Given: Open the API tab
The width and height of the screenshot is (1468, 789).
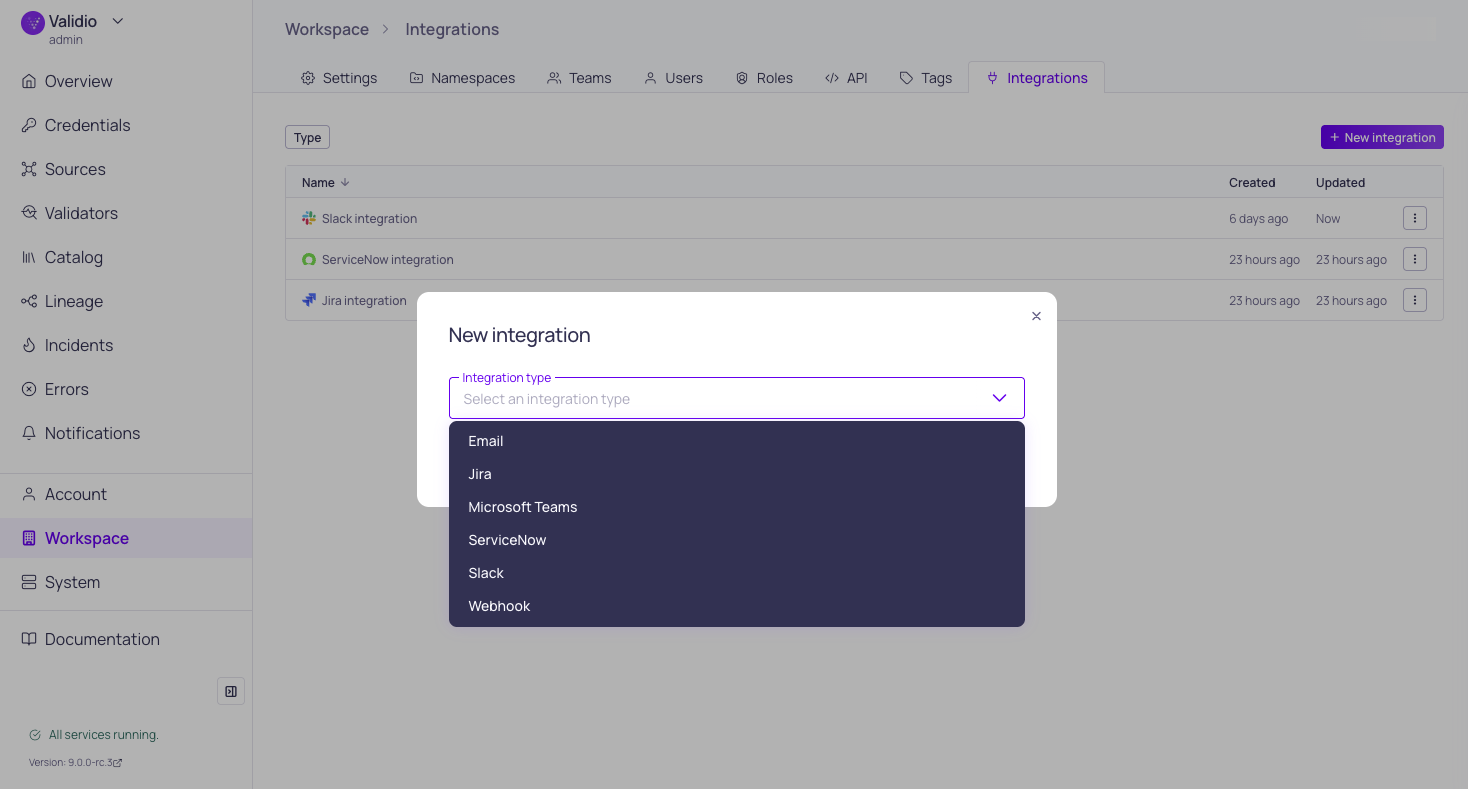Looking at the screenshot, I should 846,78.
